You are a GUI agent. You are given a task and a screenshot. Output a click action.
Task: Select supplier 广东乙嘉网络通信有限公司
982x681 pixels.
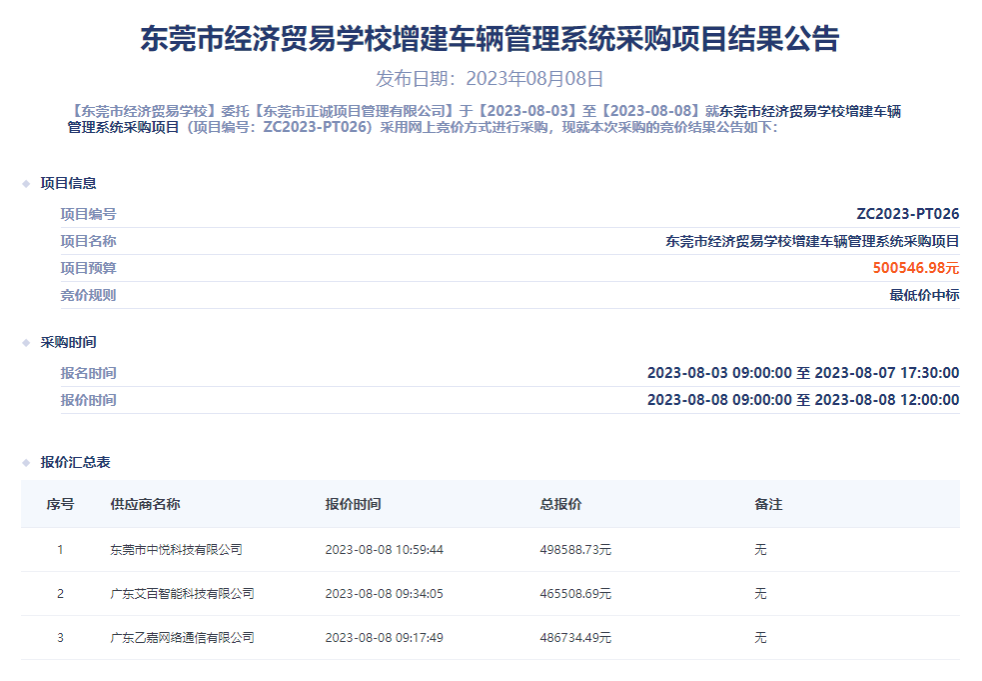pos(182,638)
